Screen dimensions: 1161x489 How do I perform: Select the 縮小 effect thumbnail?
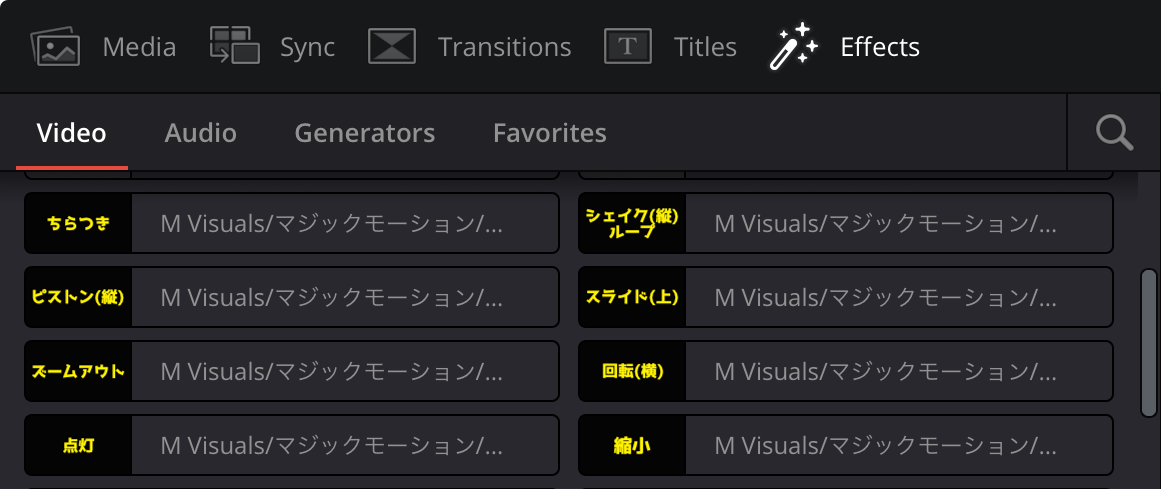pos(632,445)
